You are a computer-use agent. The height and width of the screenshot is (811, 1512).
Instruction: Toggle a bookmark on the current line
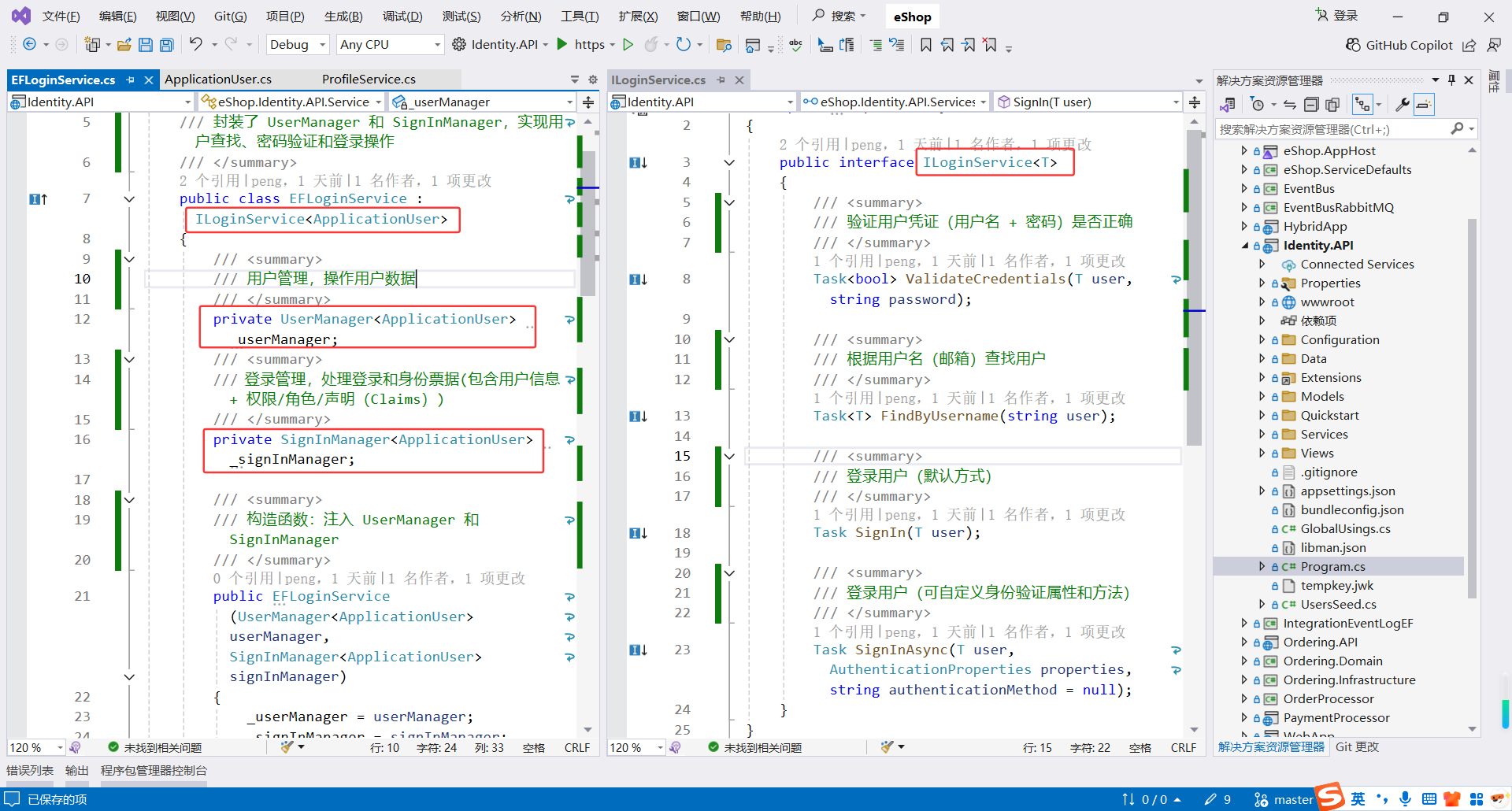click(926, 45)
